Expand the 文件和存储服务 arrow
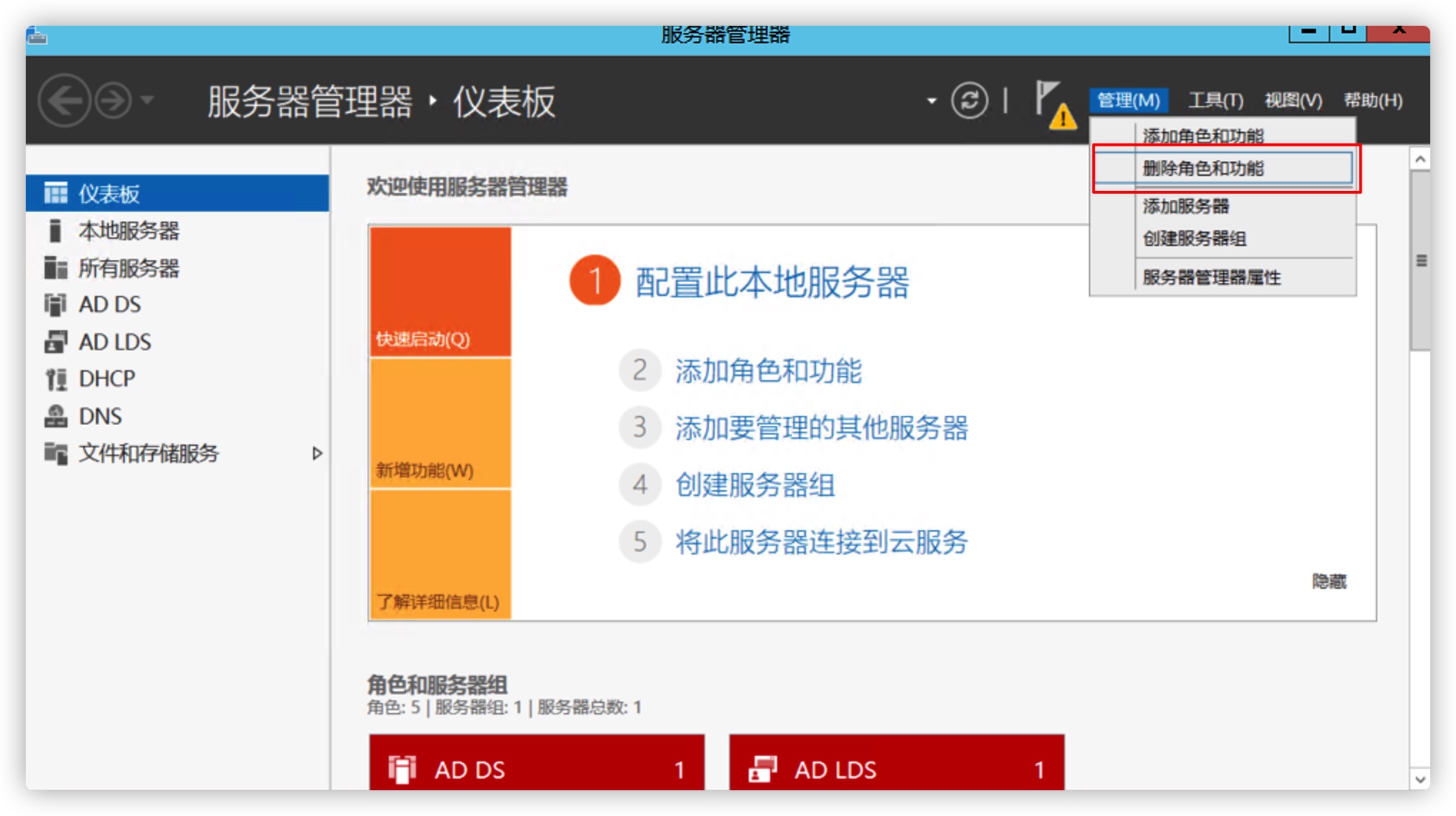This screenshot has width=1456, height=816. (x=317, y=453)
